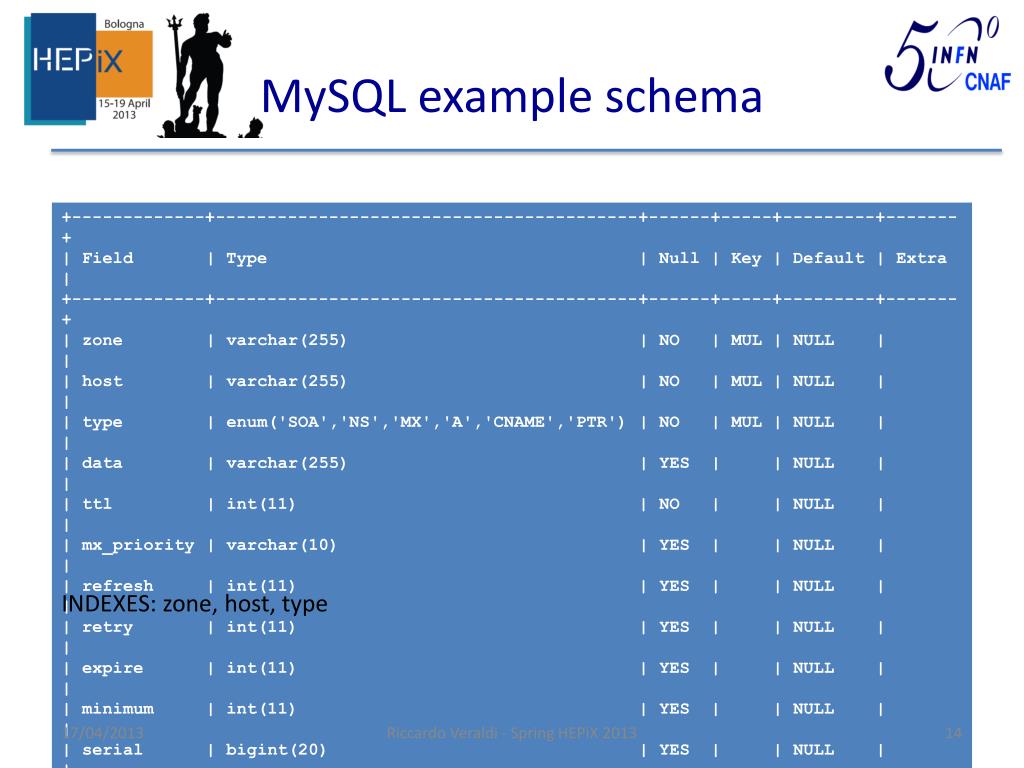Click YES in the serial row
Screen dimensions: 1024x768
tap(674, 750)
